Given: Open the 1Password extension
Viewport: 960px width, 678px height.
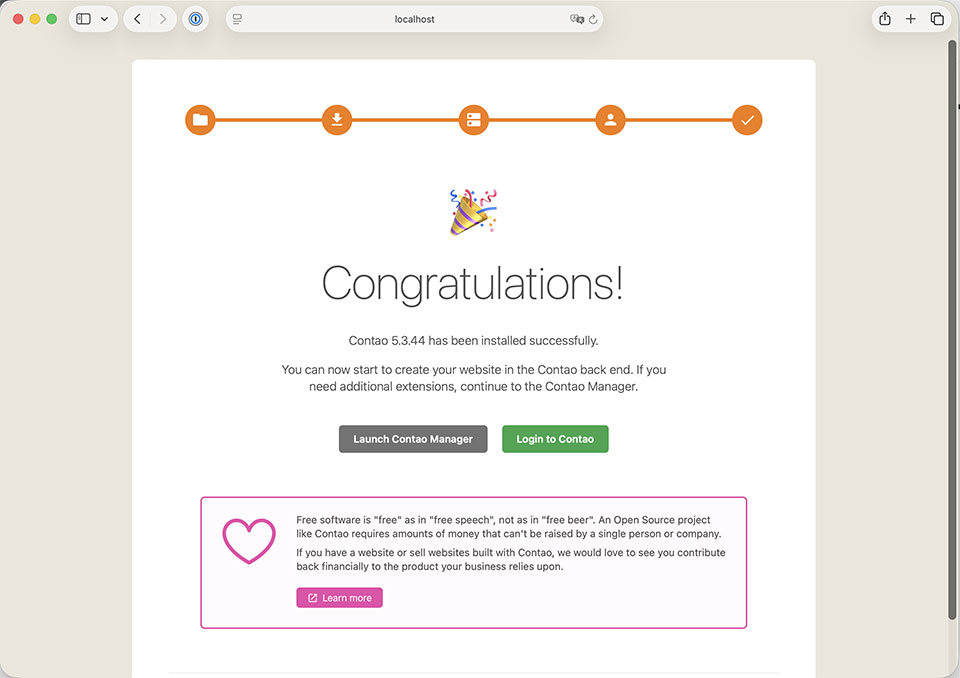Looking at the screenshot, I should (196, 19).
